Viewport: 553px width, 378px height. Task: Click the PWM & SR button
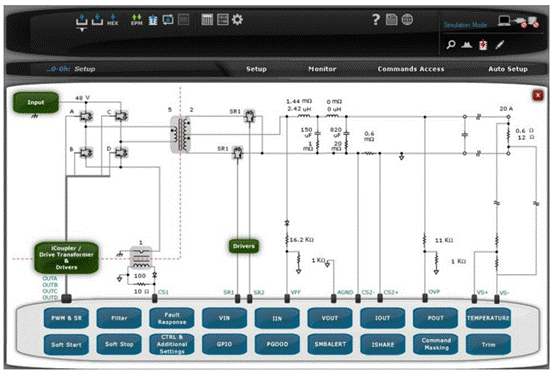[66, 318]
